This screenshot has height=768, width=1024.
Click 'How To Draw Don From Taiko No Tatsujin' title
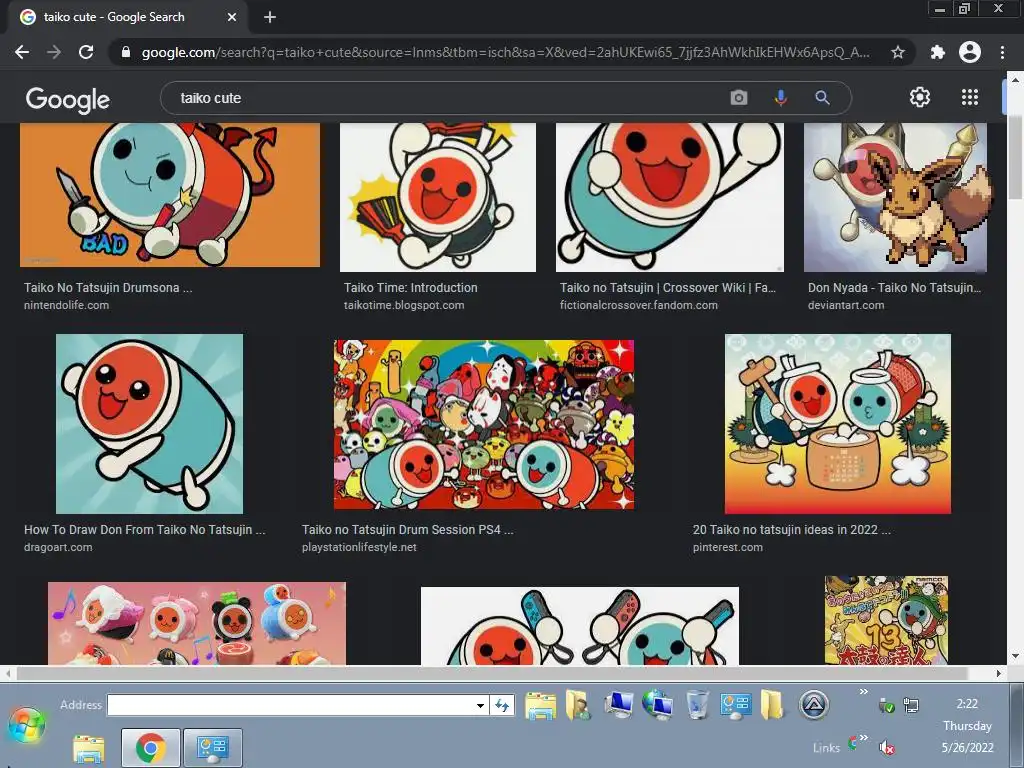pyautogui.click(x=145, y=530)
